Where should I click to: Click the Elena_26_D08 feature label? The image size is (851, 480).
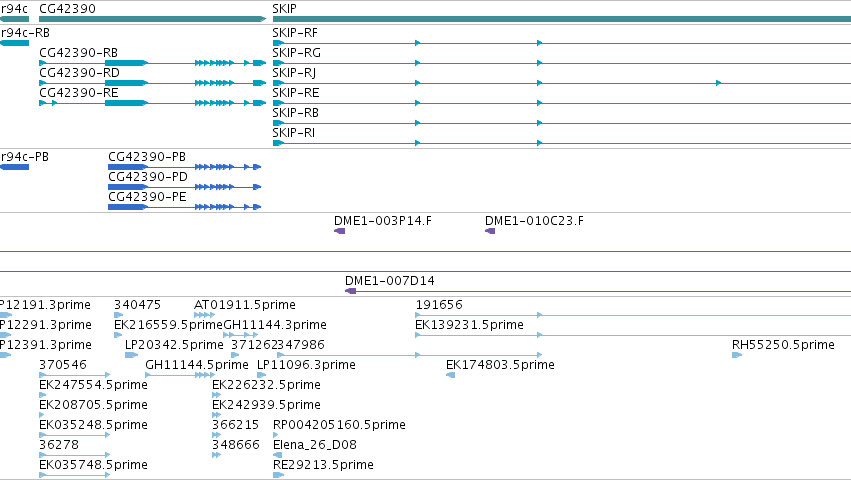(x=315, y=446)
